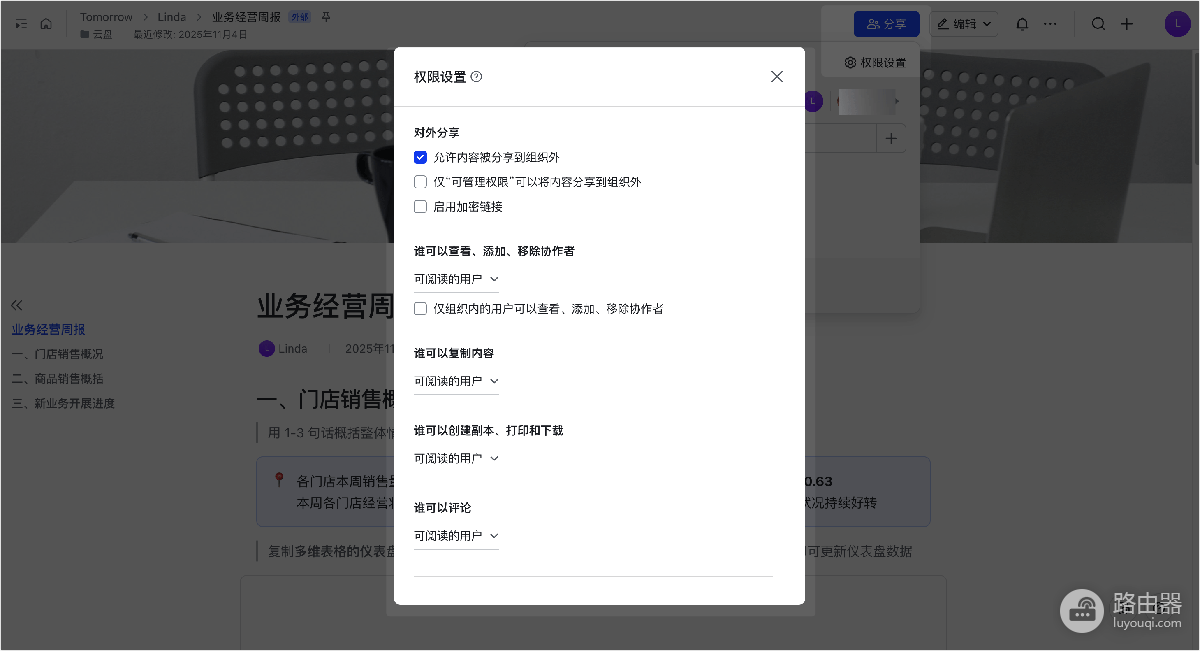Open dropdown under 谁可以复制内容
Screen dimensions: 1200x651
(456, 381)
